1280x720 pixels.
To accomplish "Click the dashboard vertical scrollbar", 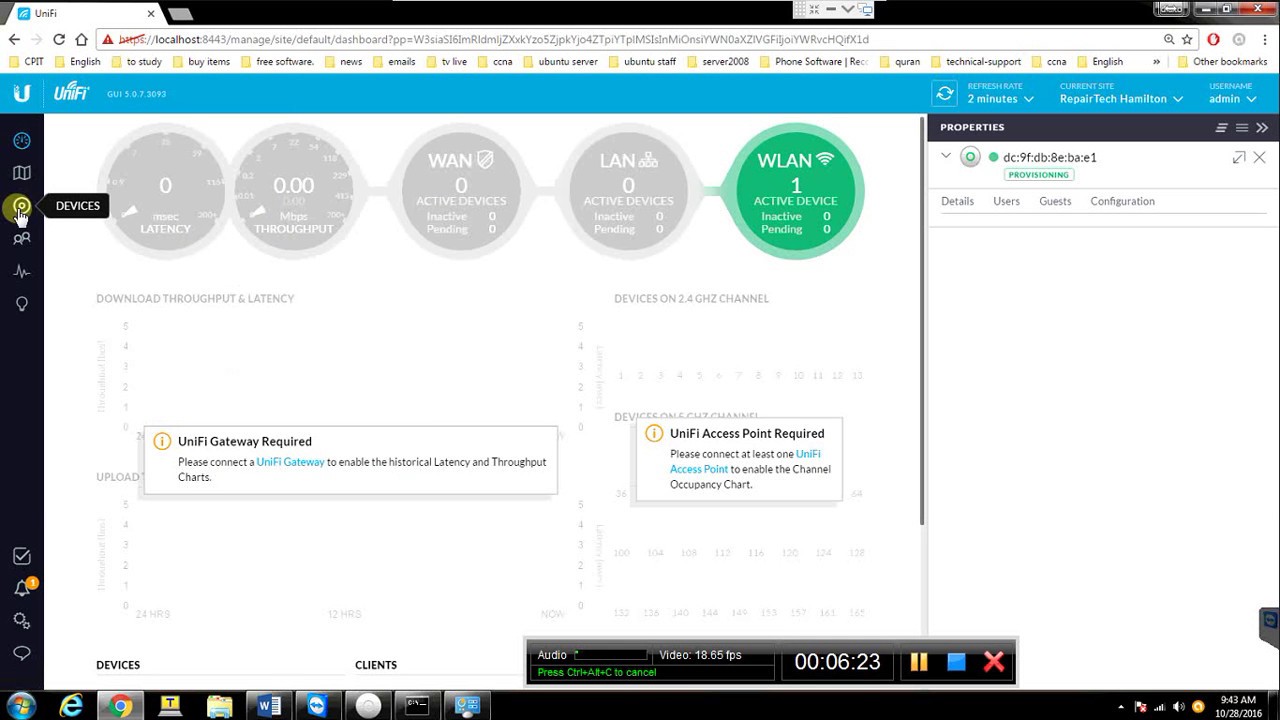I will click(x=921, y=320).
